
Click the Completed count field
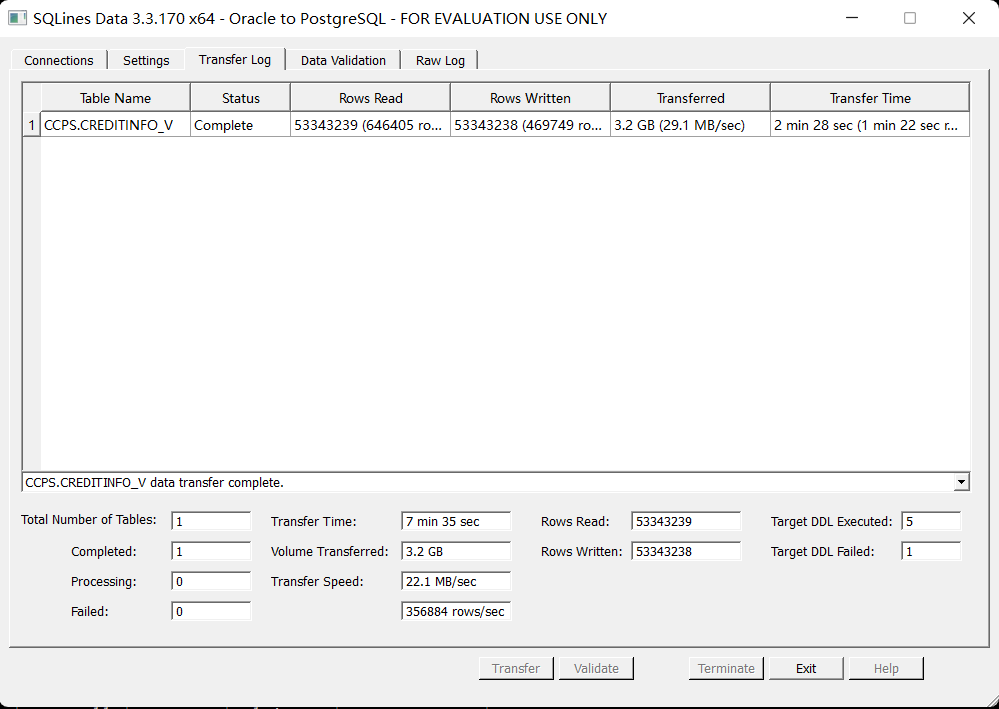click(x=211, y=551)
